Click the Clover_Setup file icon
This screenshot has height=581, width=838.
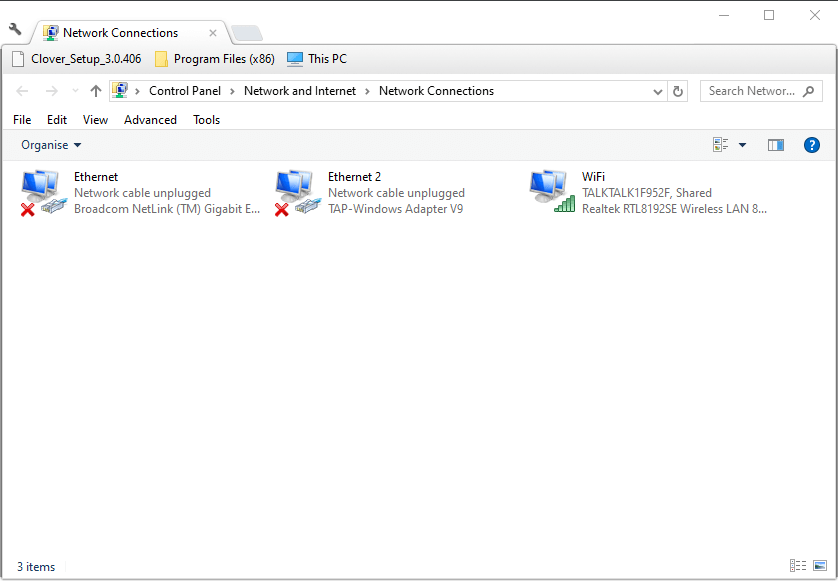click(18, 59)
